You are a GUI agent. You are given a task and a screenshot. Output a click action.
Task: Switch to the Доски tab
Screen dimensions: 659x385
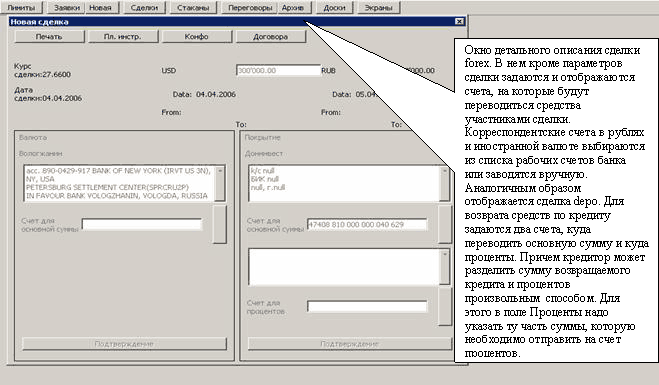pyautogui.click(x=335, y=8)
